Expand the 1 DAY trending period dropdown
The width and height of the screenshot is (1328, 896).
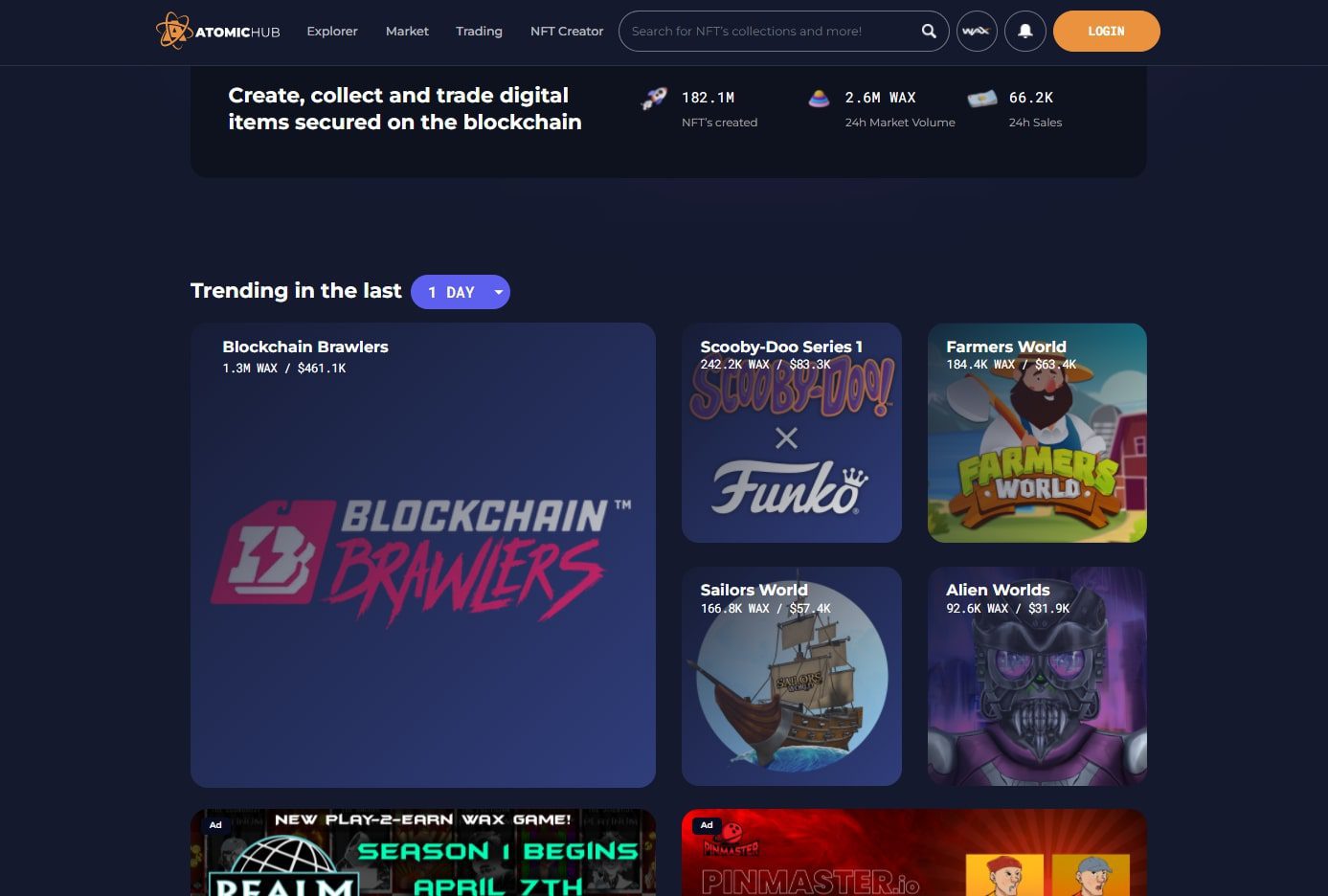[461, 292]
